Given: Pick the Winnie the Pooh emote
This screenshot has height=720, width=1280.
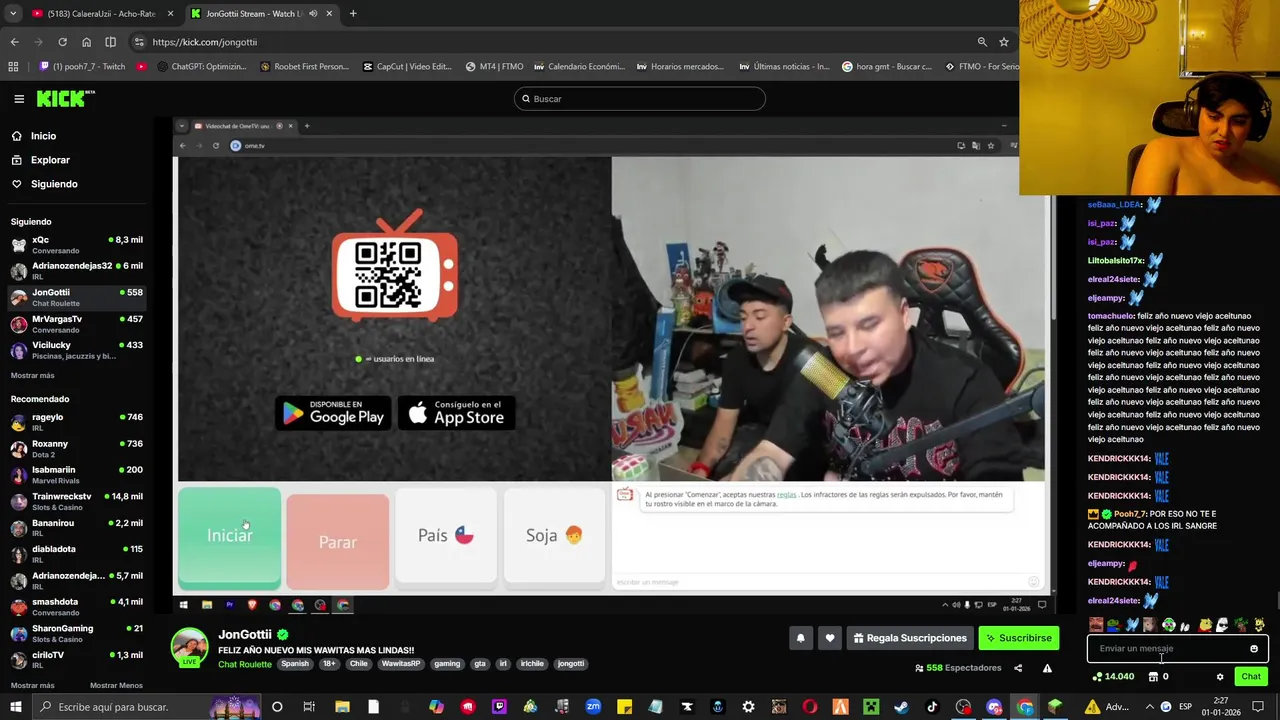Looking at the screenshot, I should click(1204, 625).
